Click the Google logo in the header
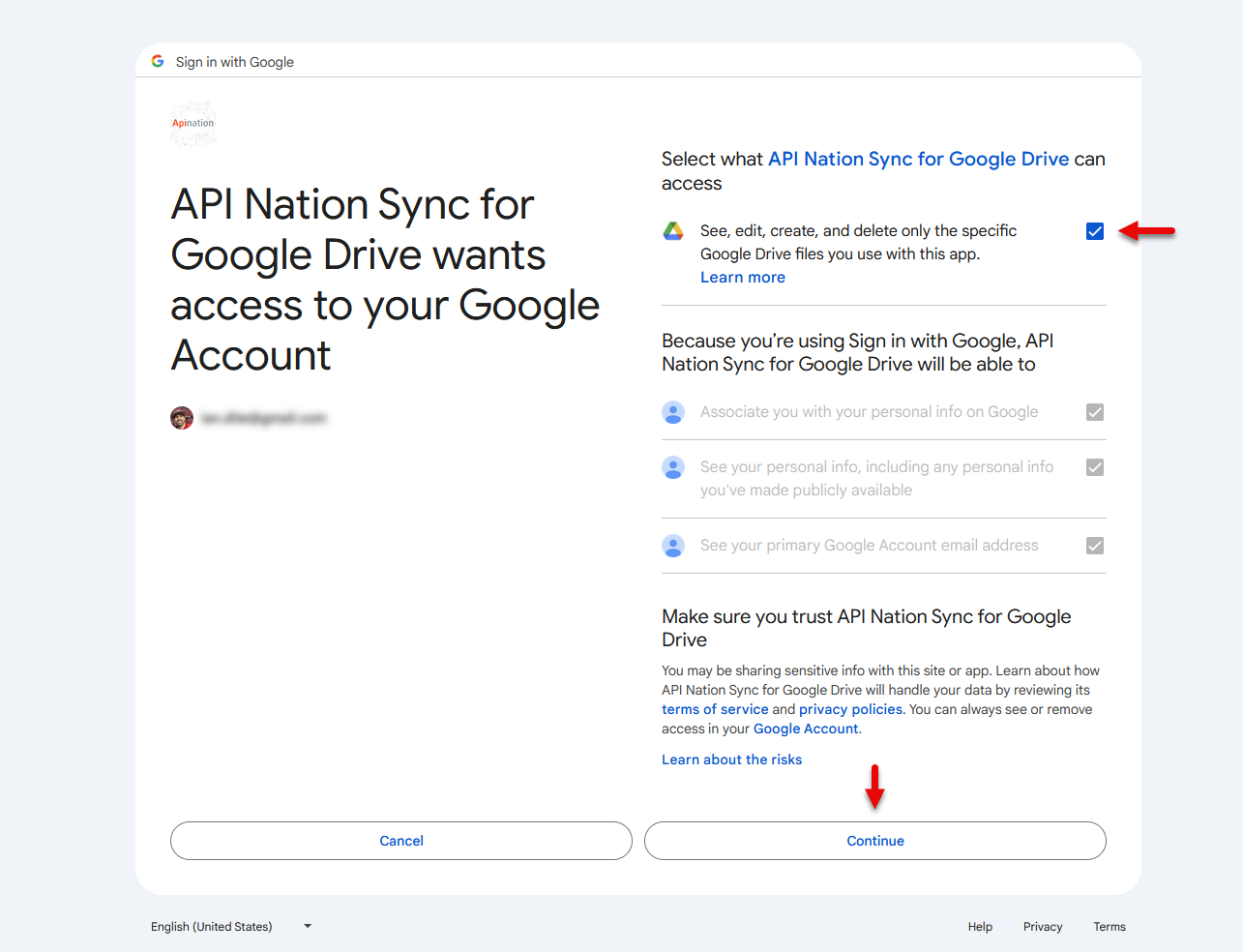Screen dimensions: 1243x952 pyautogui.click(x=158, y=61)
